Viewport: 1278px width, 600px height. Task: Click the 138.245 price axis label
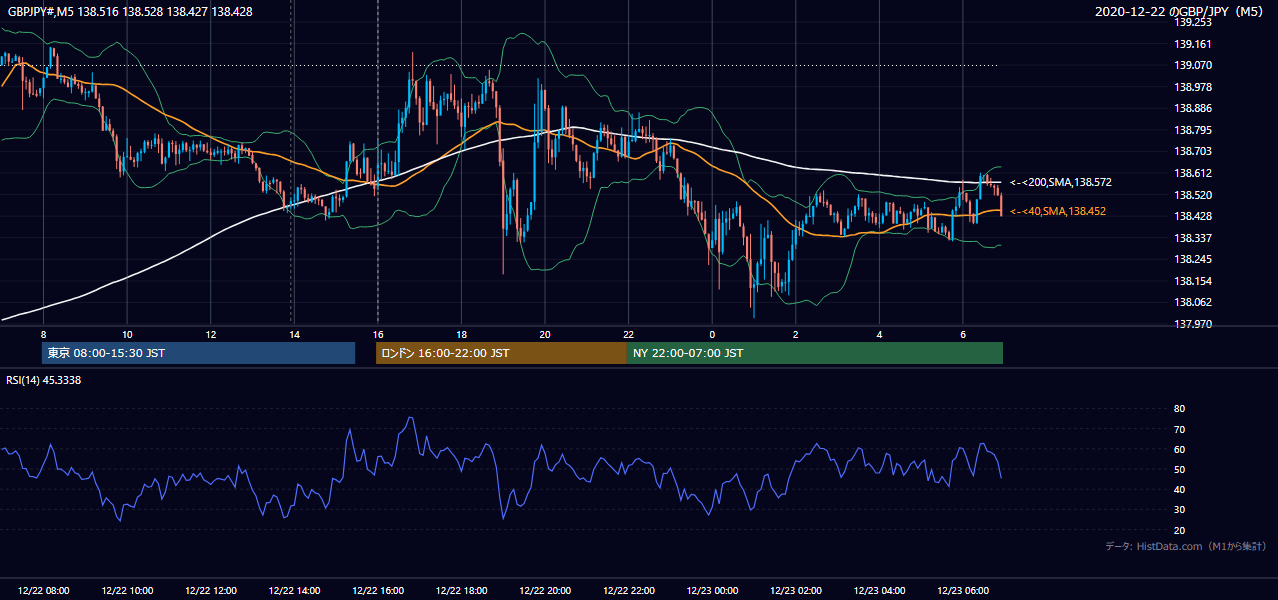(x=1193, y=259)
